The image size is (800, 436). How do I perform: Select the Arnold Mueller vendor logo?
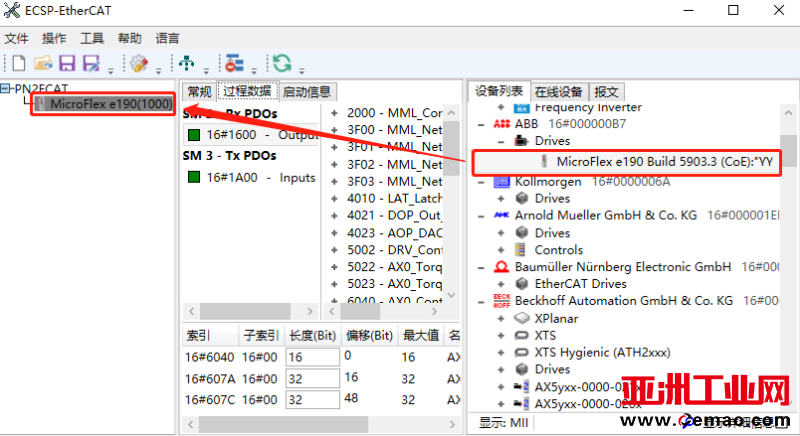pyautogui.click(x=502, y=215)
